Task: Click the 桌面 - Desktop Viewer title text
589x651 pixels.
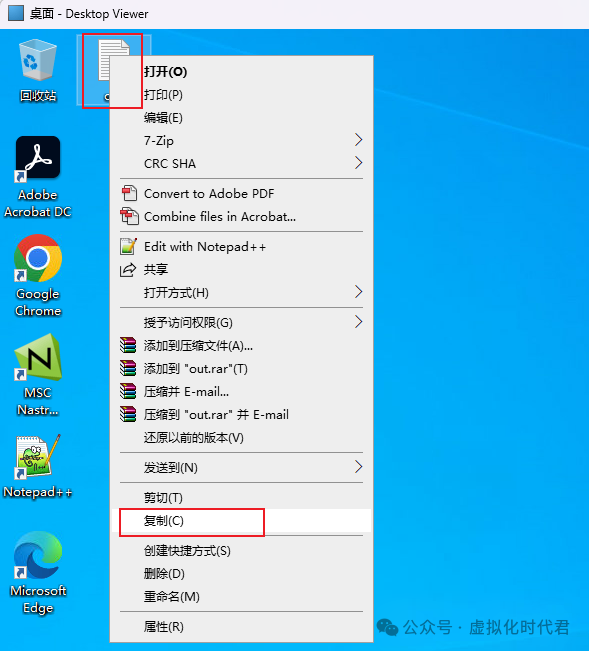Action: (x=89, y=14)
